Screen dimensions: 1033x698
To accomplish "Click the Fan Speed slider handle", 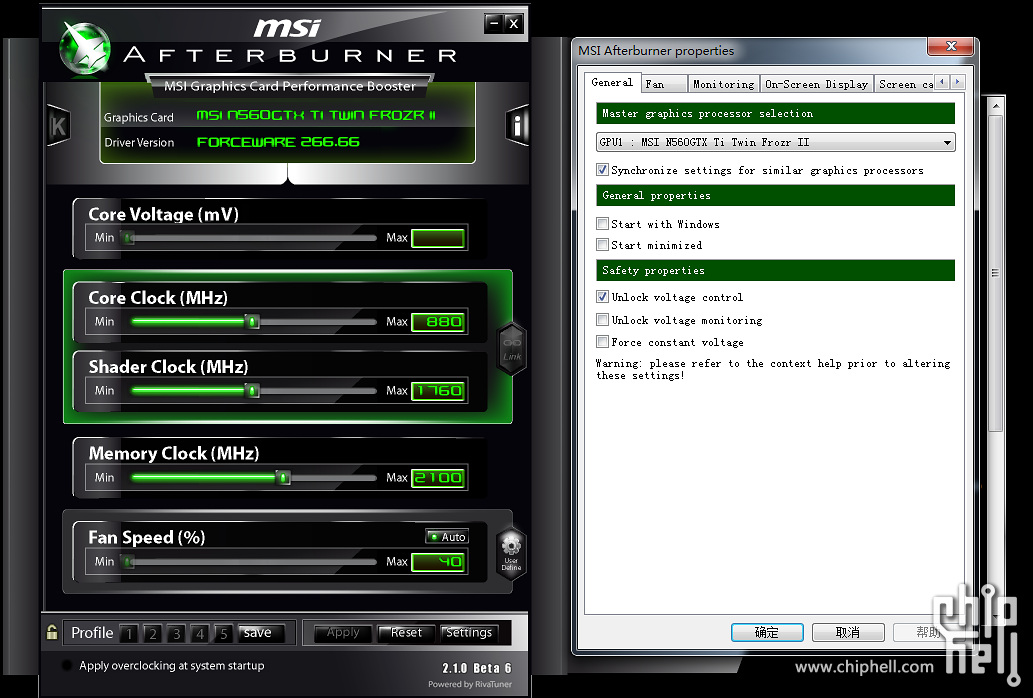I will 128,562.
